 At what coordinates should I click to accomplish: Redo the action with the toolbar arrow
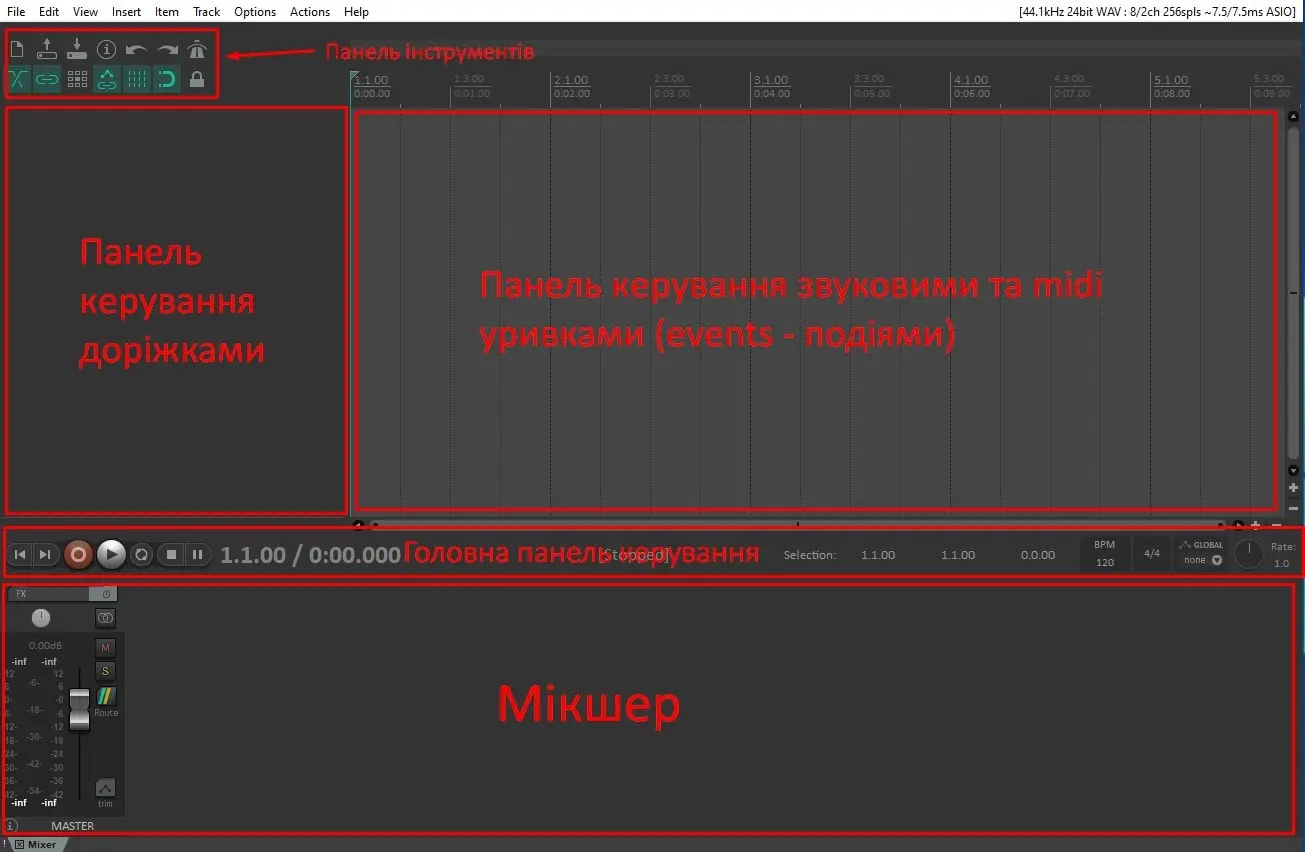tap(167, 48)
